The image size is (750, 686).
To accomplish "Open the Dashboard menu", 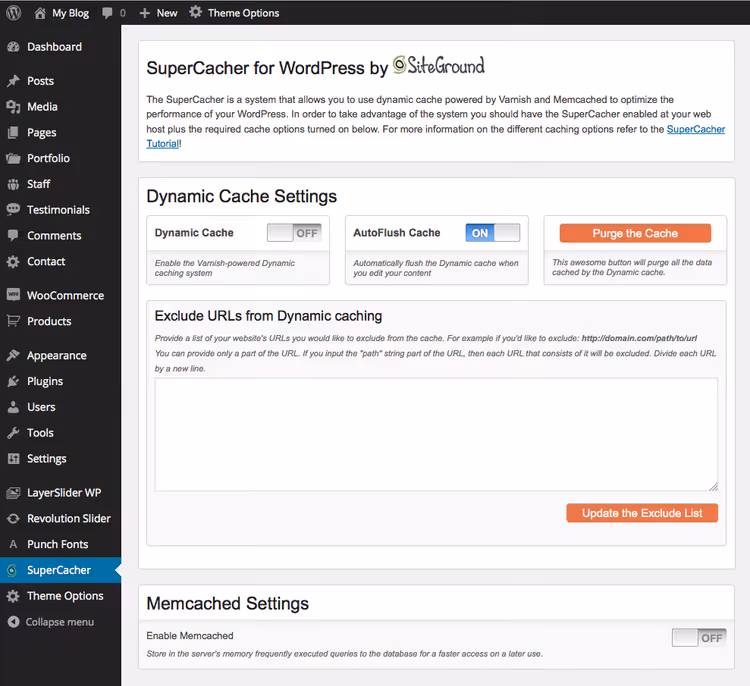I will pos(60,47).
